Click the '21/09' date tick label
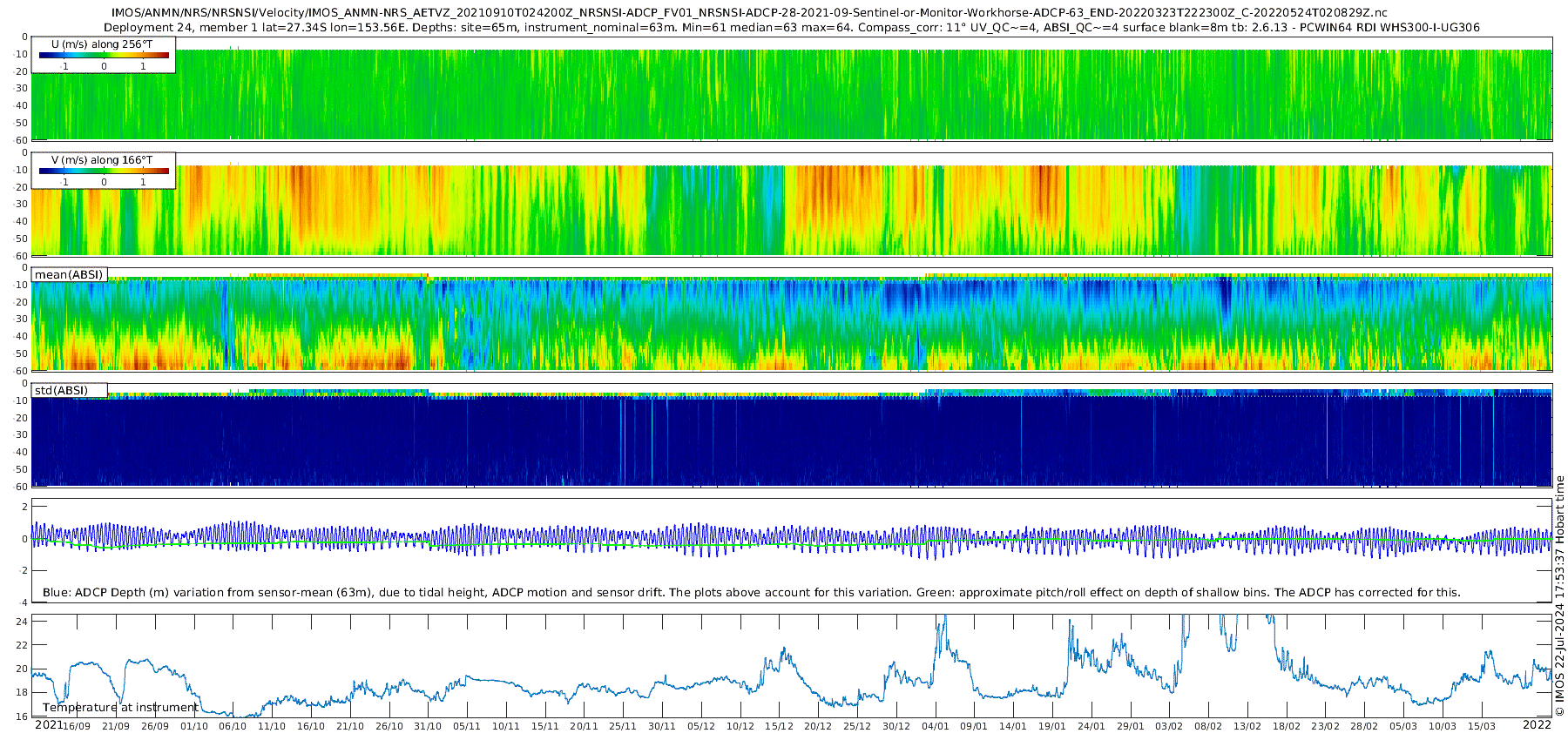 click(x=116, y=726)
